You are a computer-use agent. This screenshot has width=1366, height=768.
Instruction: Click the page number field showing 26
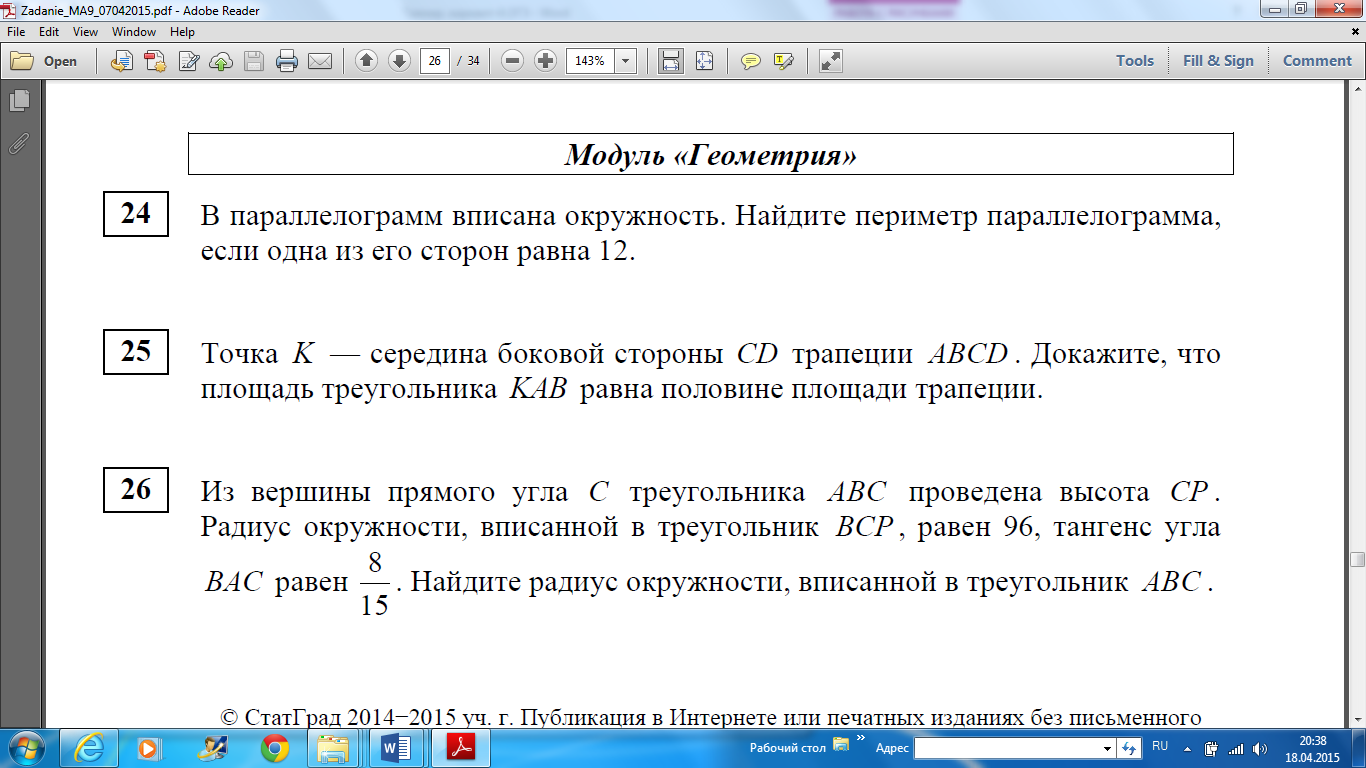coord(435,61)
